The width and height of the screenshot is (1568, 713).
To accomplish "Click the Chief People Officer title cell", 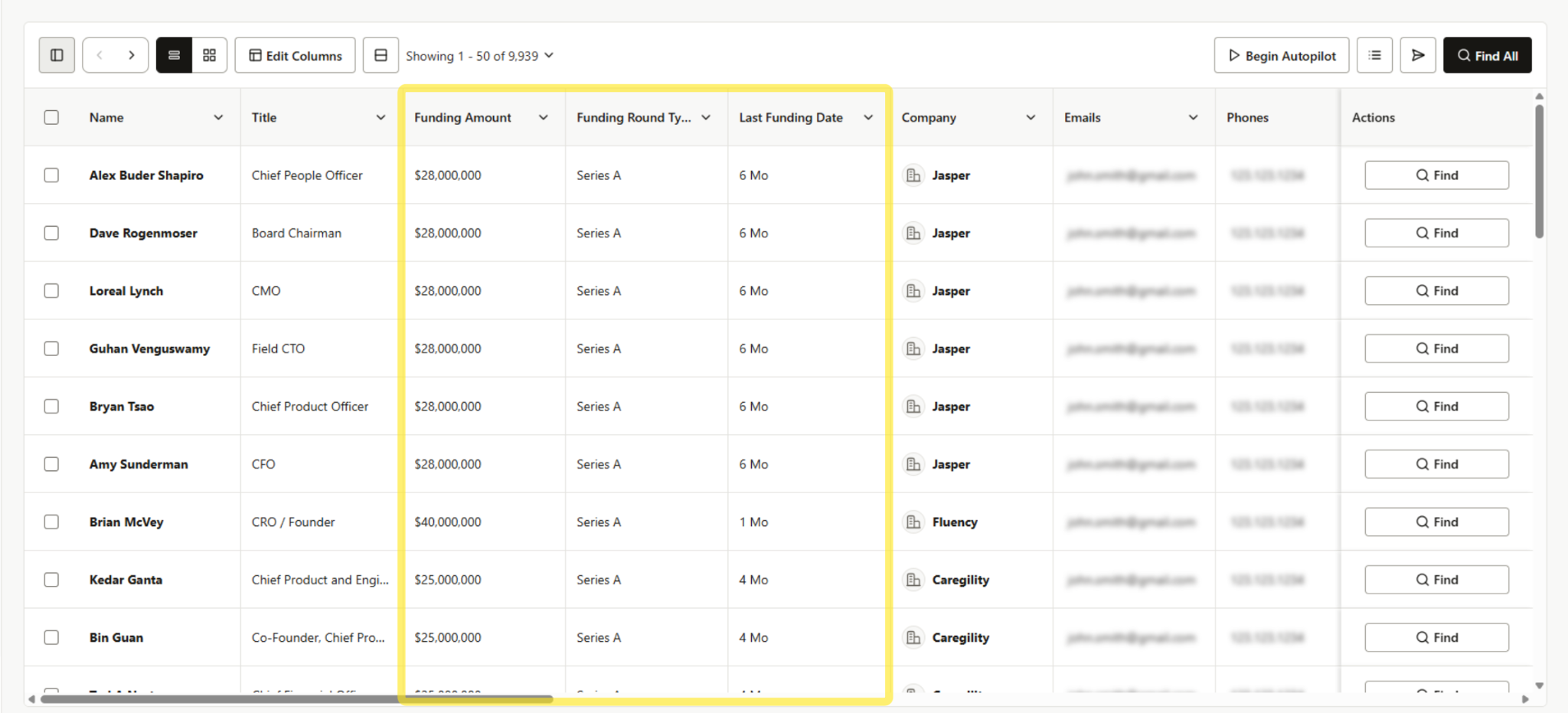I will (307, 175).
